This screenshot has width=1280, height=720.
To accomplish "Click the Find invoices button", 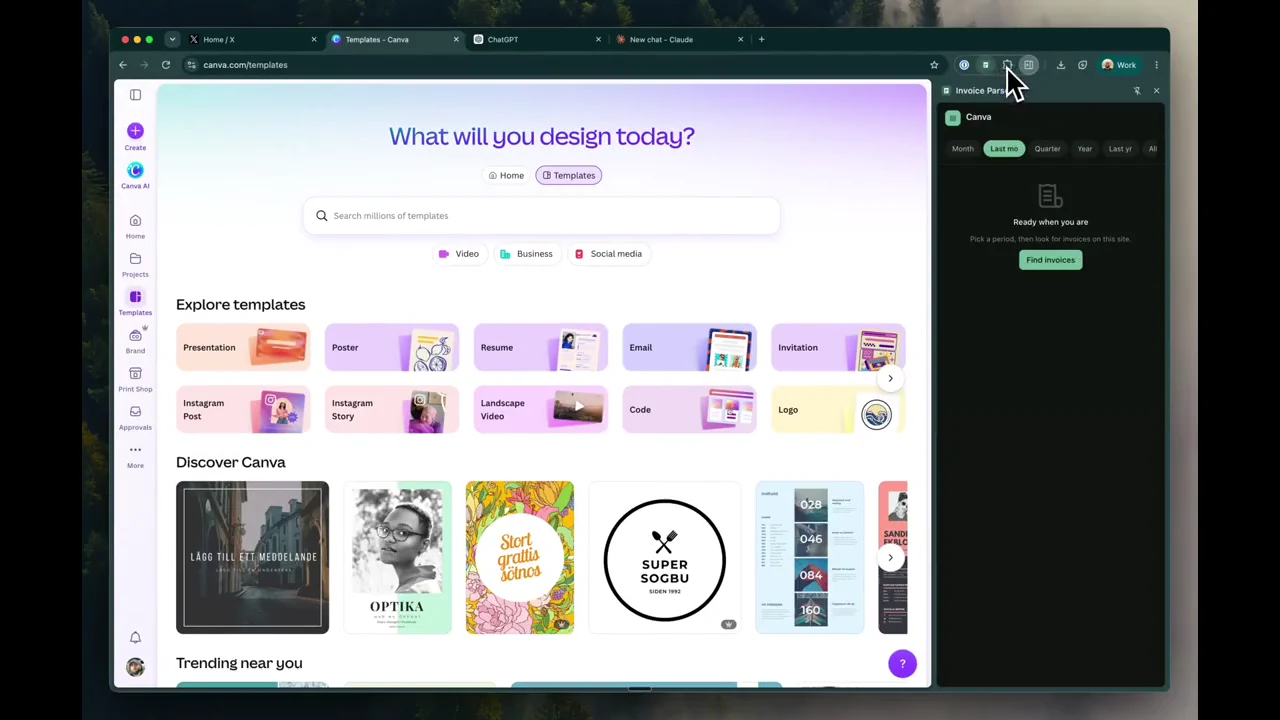I will (x=1050, y=260).
